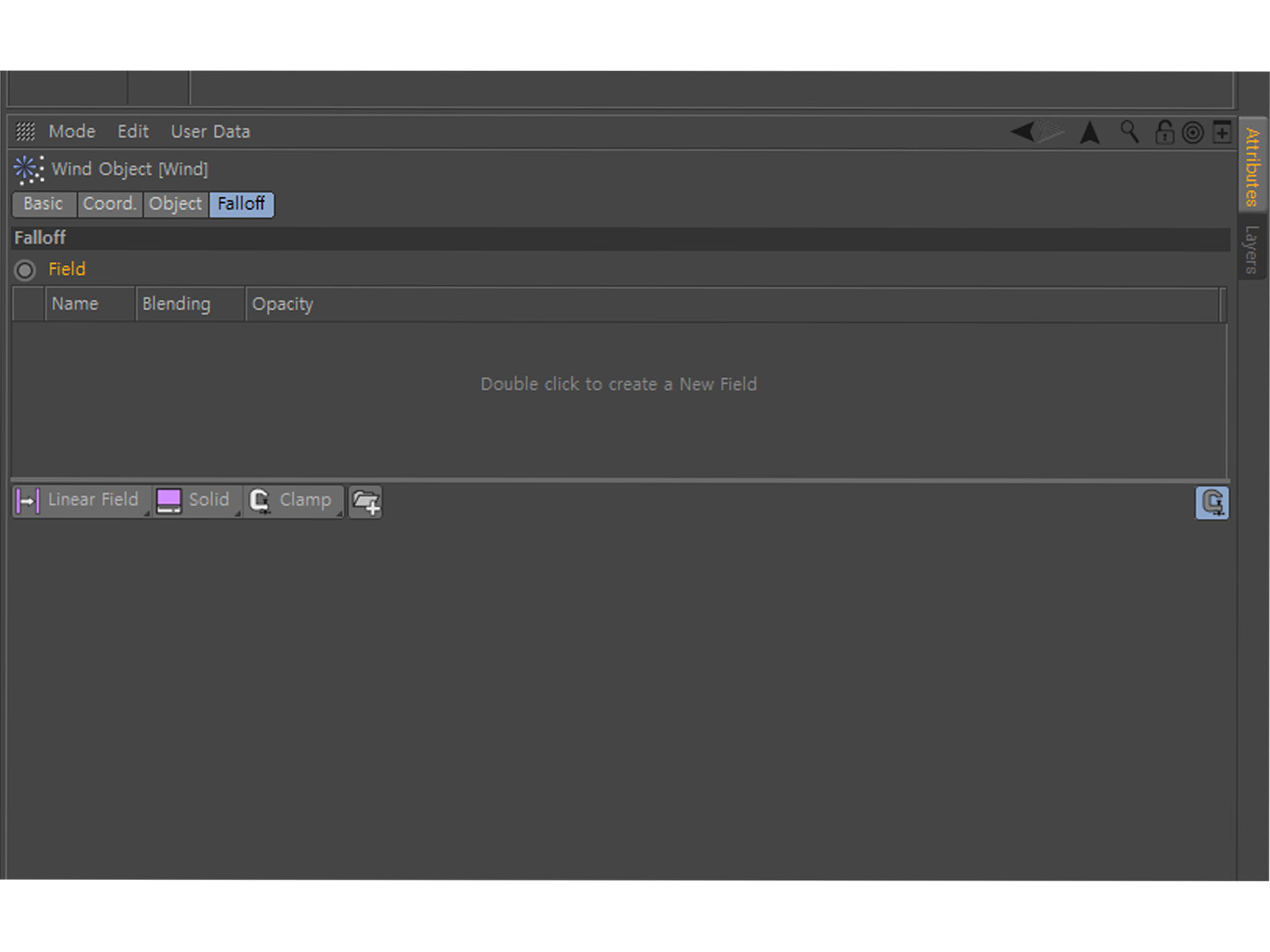The width and height of the screenshot is (1270, 952).
Task: Open the Solid layer dropdown button
Action: point(196,501)
